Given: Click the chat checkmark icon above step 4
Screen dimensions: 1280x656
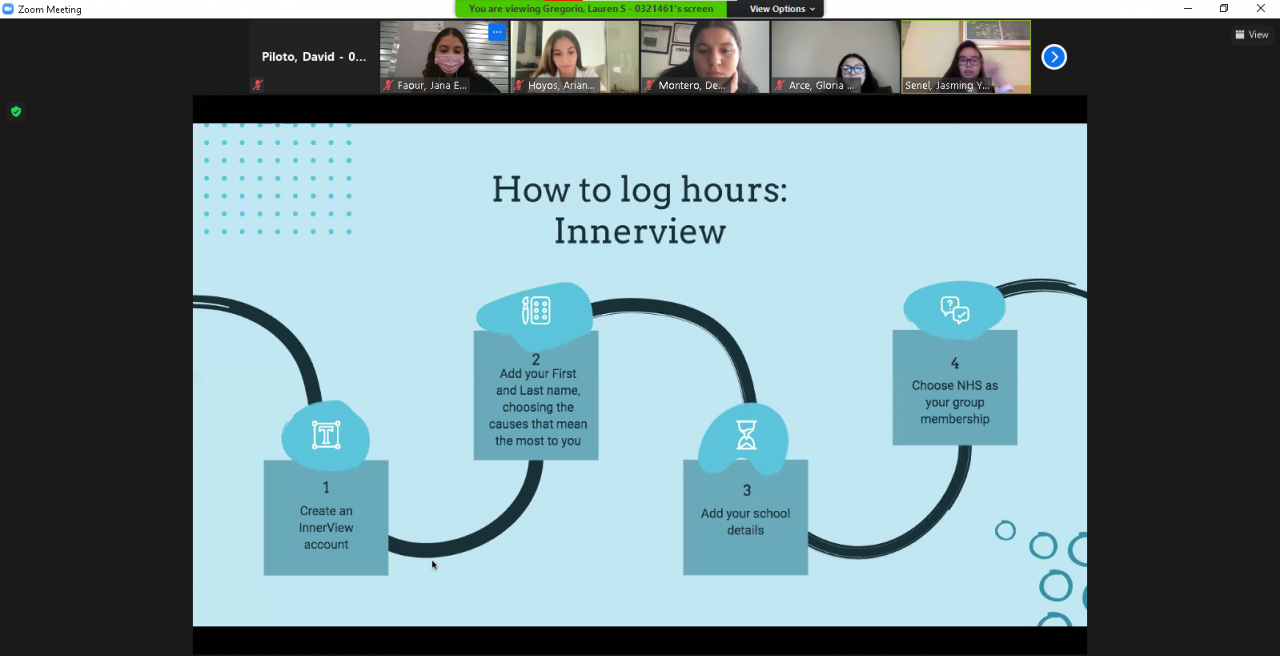Looking at the screenshot, I should point(955,310).
